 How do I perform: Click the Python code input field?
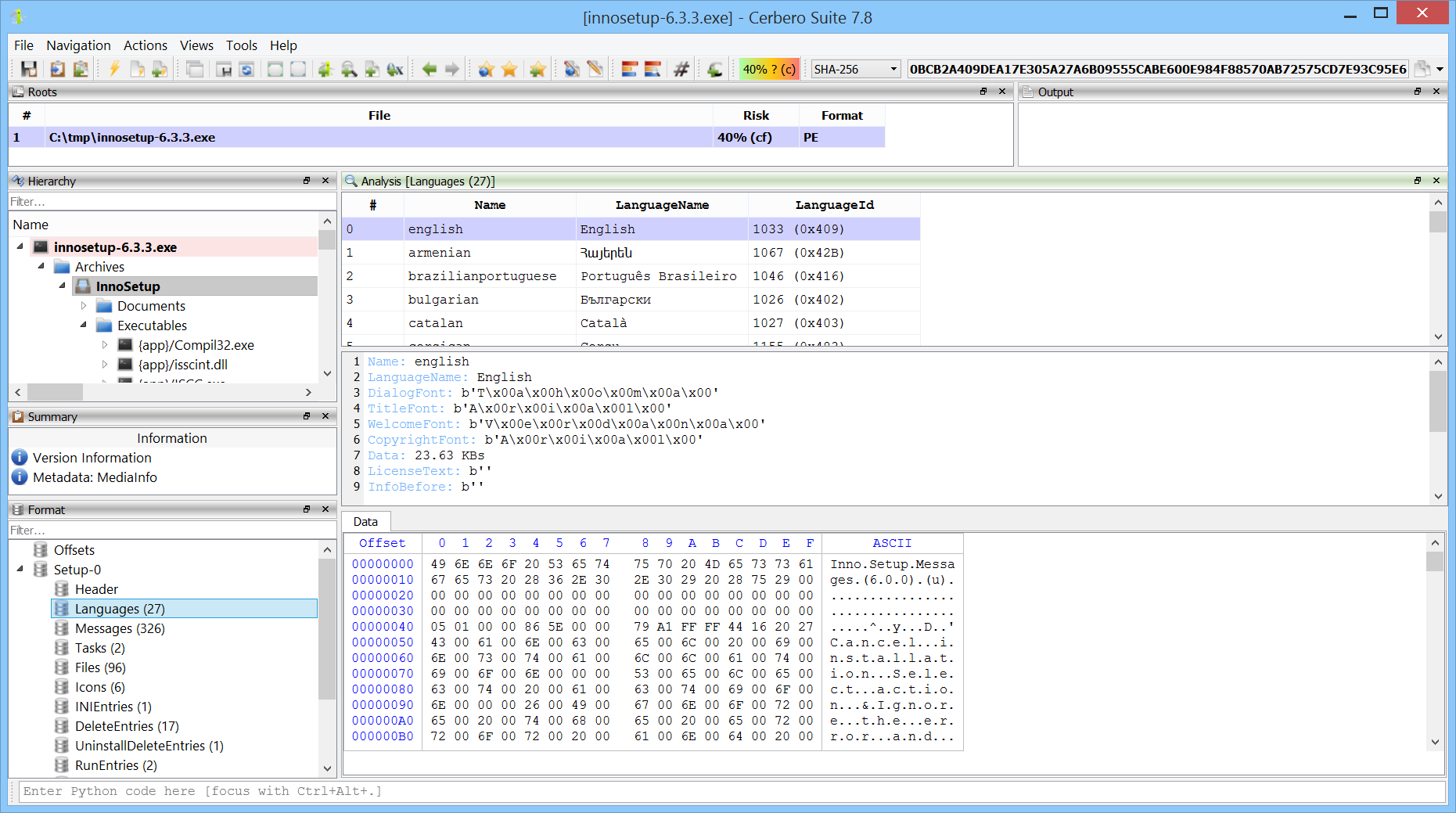pos(732,791)
